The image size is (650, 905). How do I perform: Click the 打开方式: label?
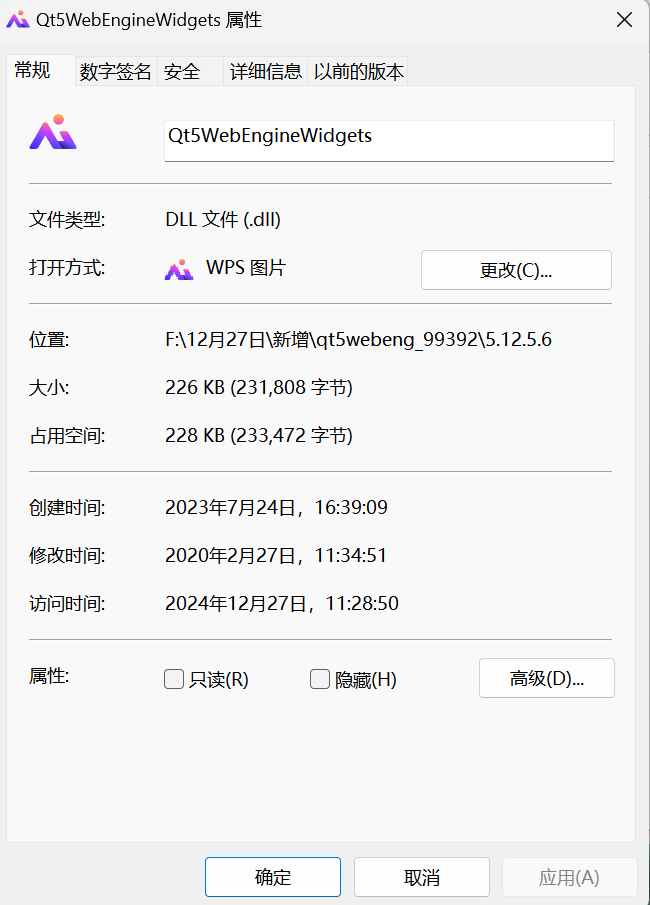coord(67,268)
